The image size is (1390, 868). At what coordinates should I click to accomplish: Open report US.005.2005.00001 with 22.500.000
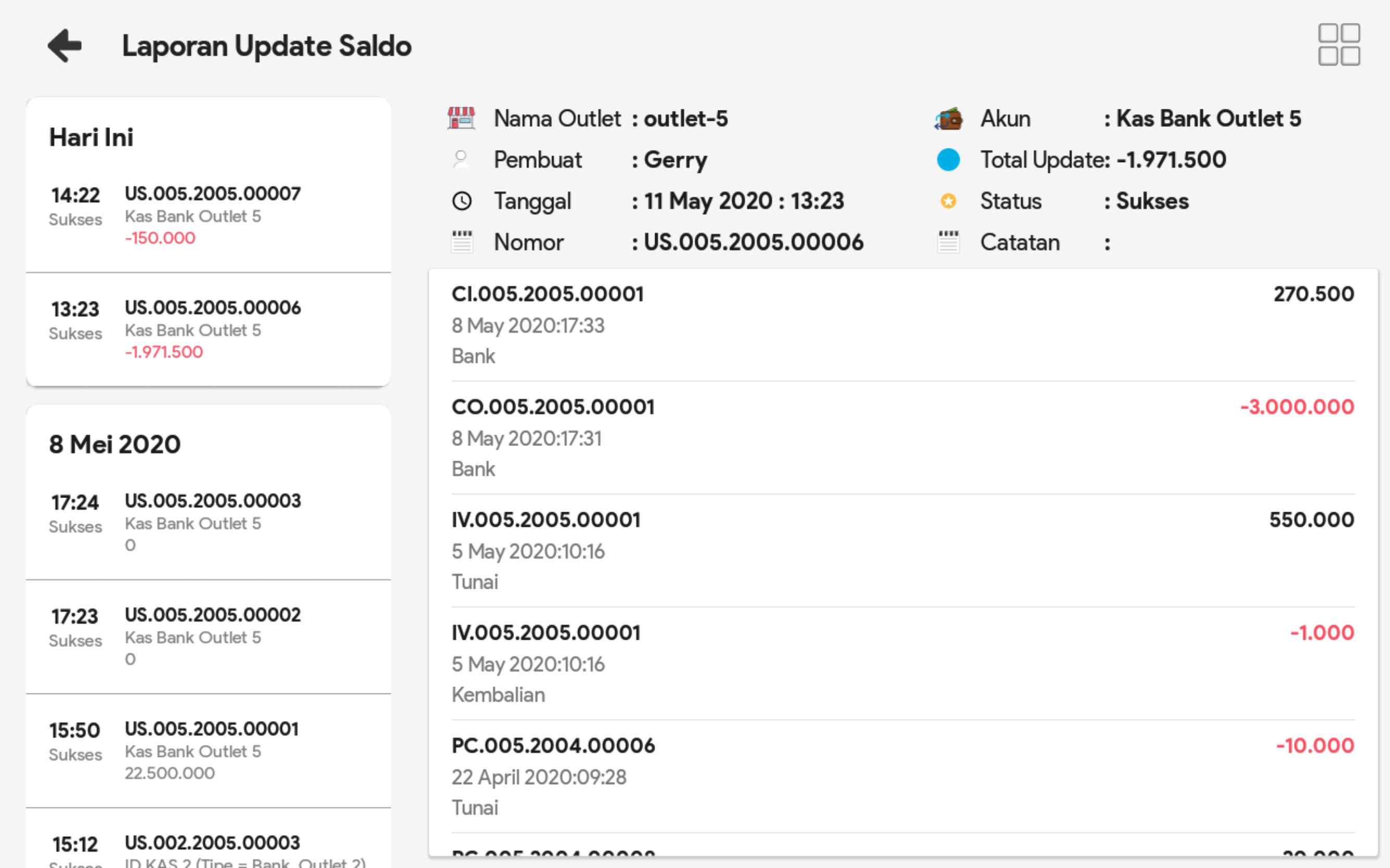[x=213, y=750]
